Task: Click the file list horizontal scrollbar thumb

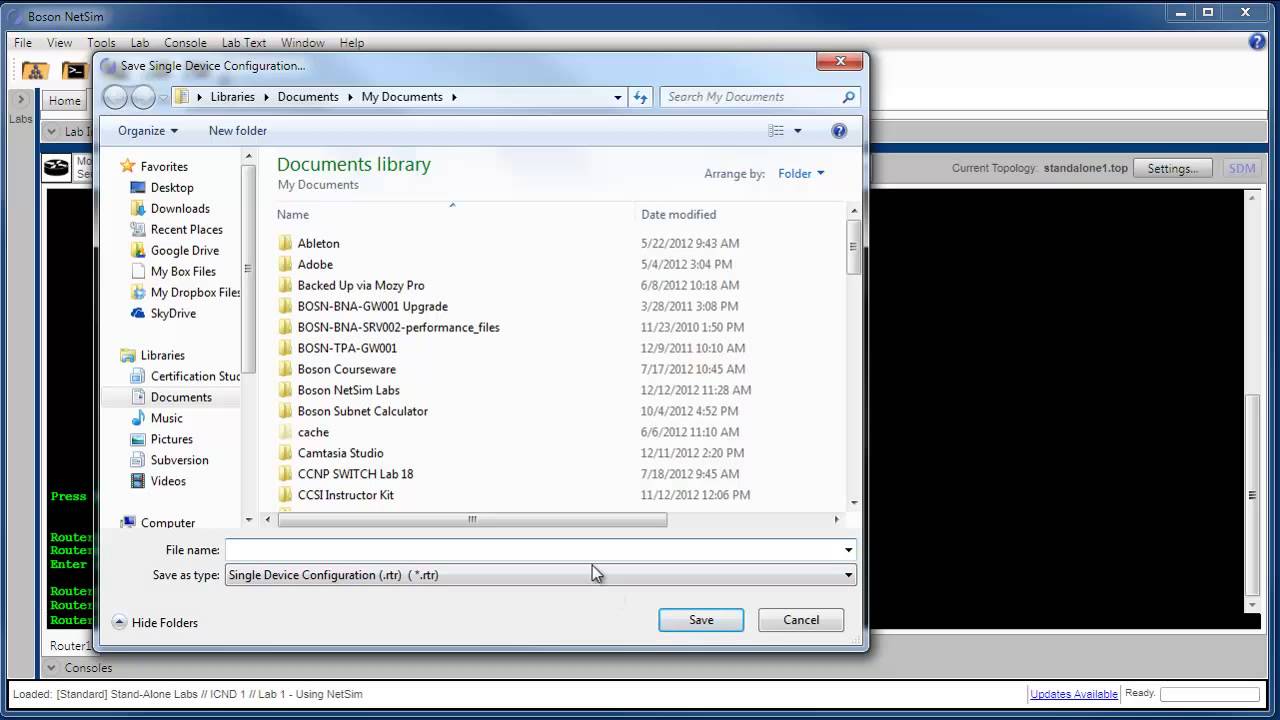Action: click(x=471, y=519)
